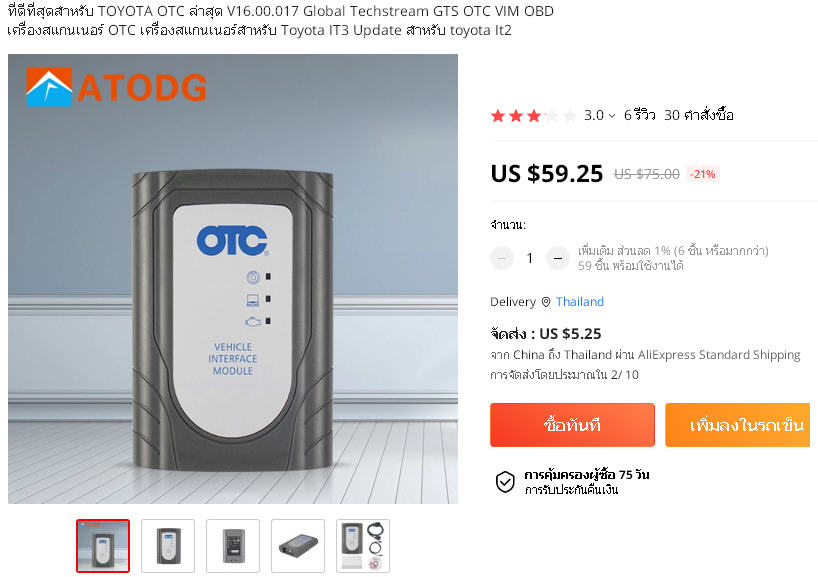Viewport: 818px width, 577px height.
Task: Expand the 3.0 rating dropdown chevron
Action: (x=612, y=116)
